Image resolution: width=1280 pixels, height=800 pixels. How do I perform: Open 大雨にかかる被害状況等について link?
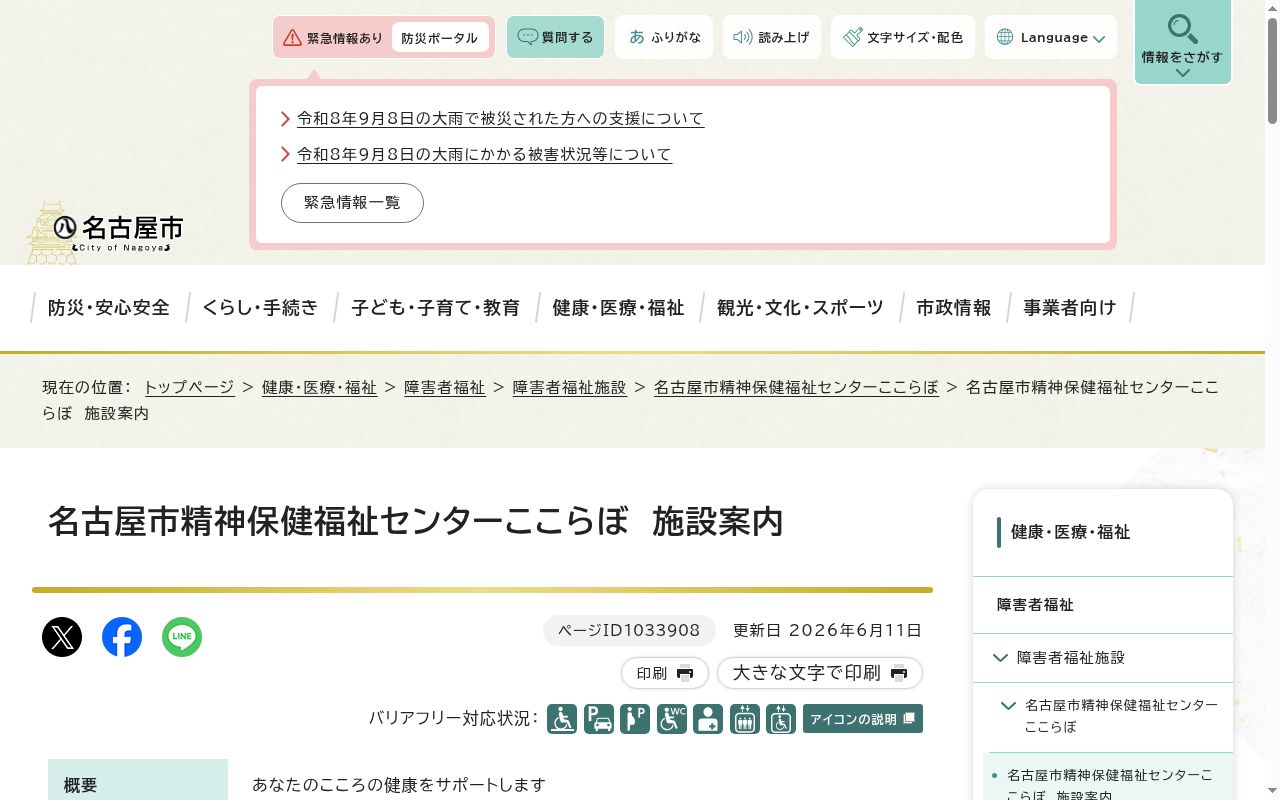[x=484, y=155]
